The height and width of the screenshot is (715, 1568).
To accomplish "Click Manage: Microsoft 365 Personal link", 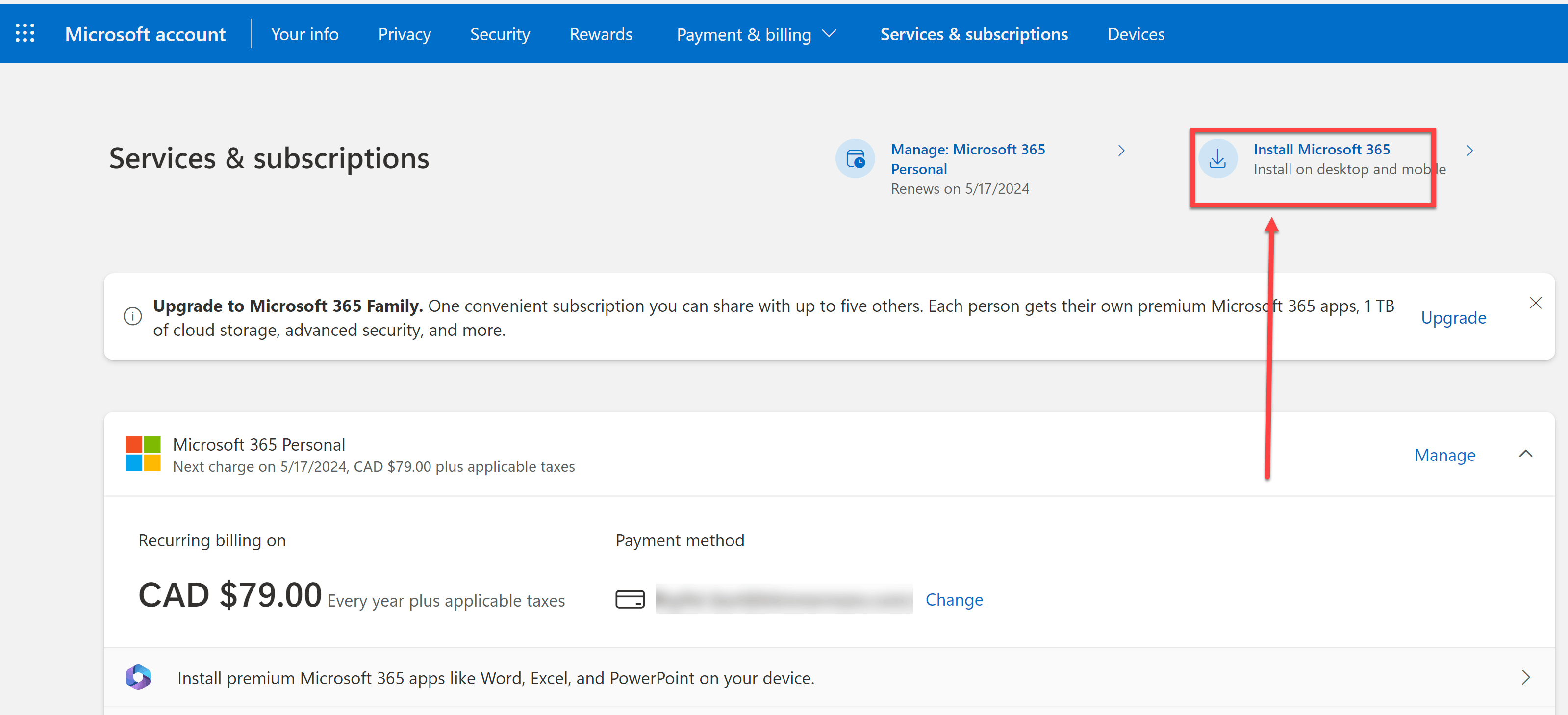I will coord(968,159).
